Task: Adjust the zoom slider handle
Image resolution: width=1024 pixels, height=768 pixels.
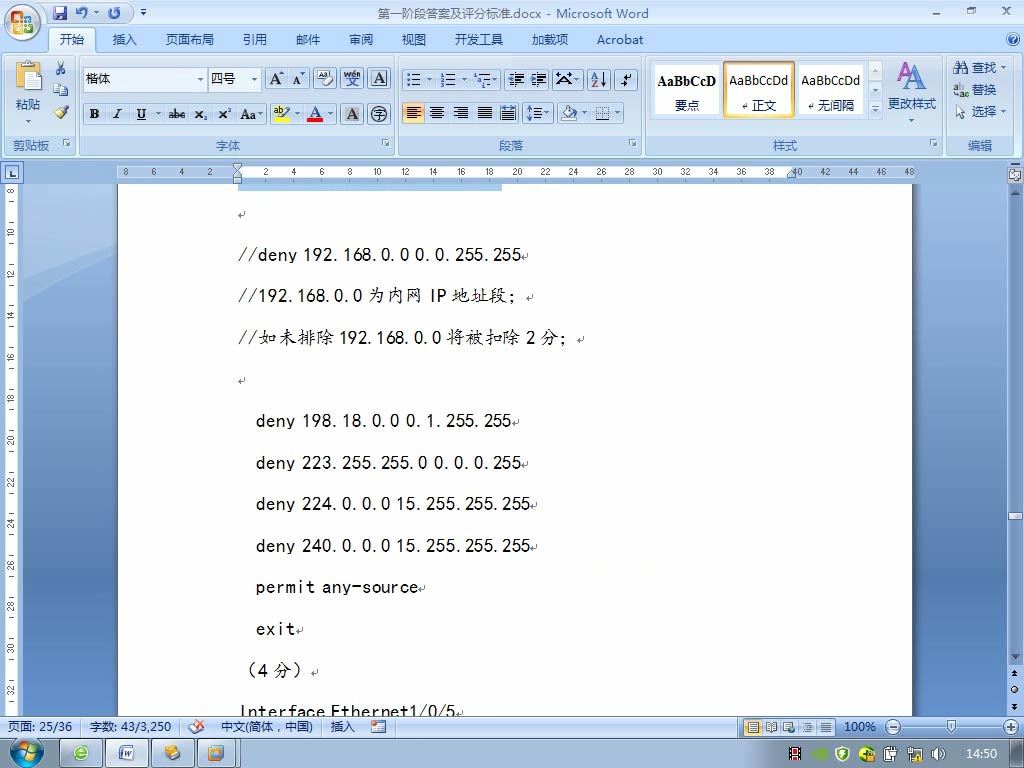Action: [x=952, y=726]
